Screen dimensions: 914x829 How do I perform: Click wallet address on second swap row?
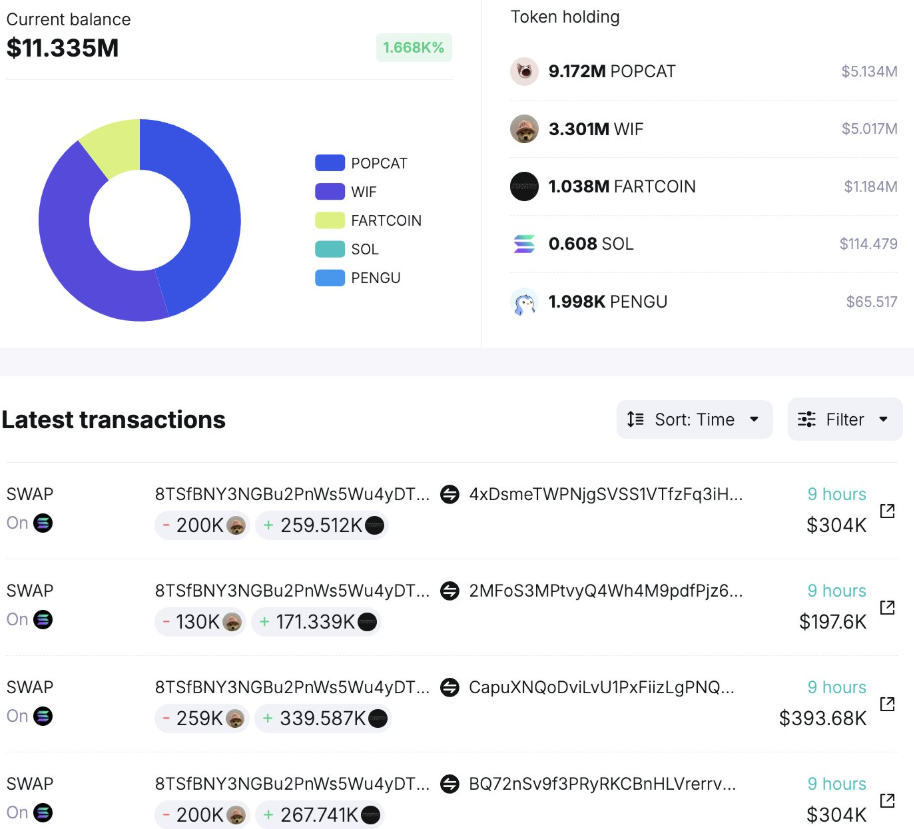[x=292, y=591]
